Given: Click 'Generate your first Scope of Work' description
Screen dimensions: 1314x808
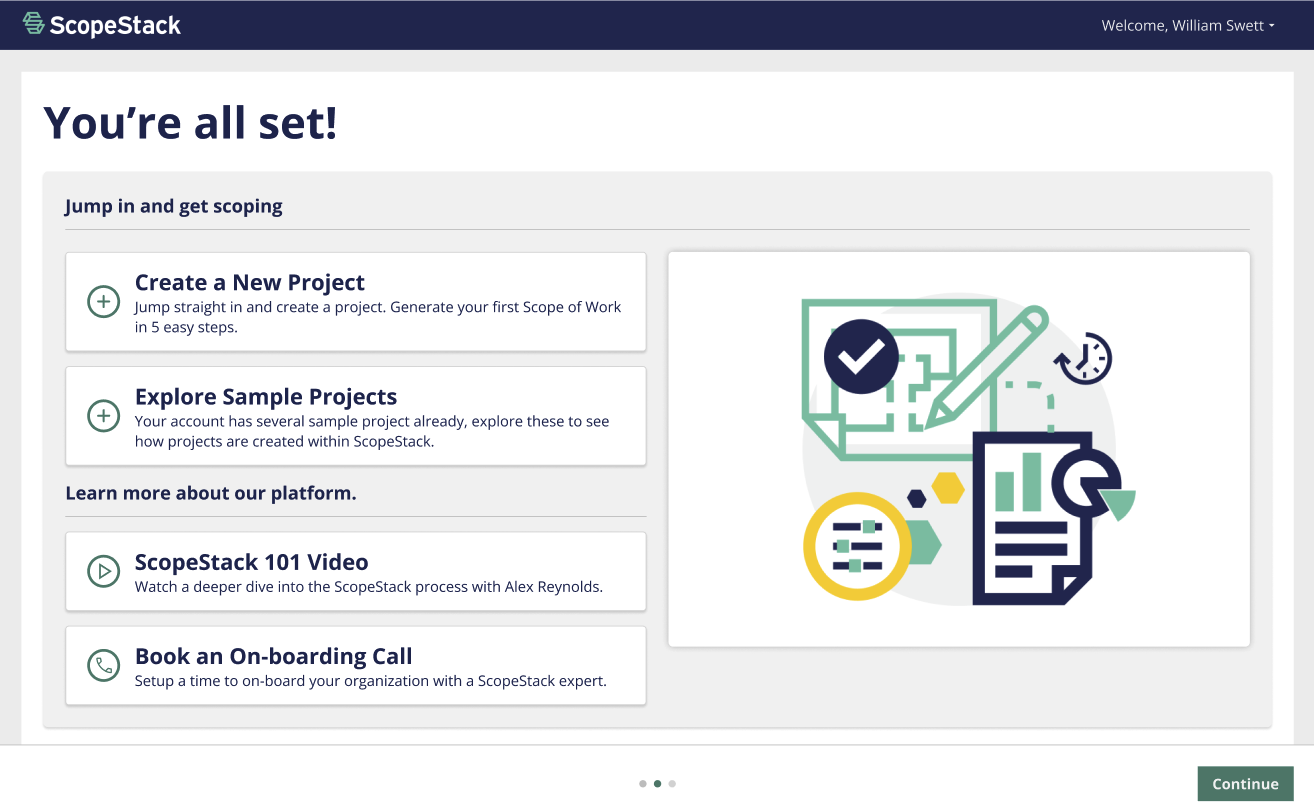Looking at the screenshot, I should click(378, 317).
